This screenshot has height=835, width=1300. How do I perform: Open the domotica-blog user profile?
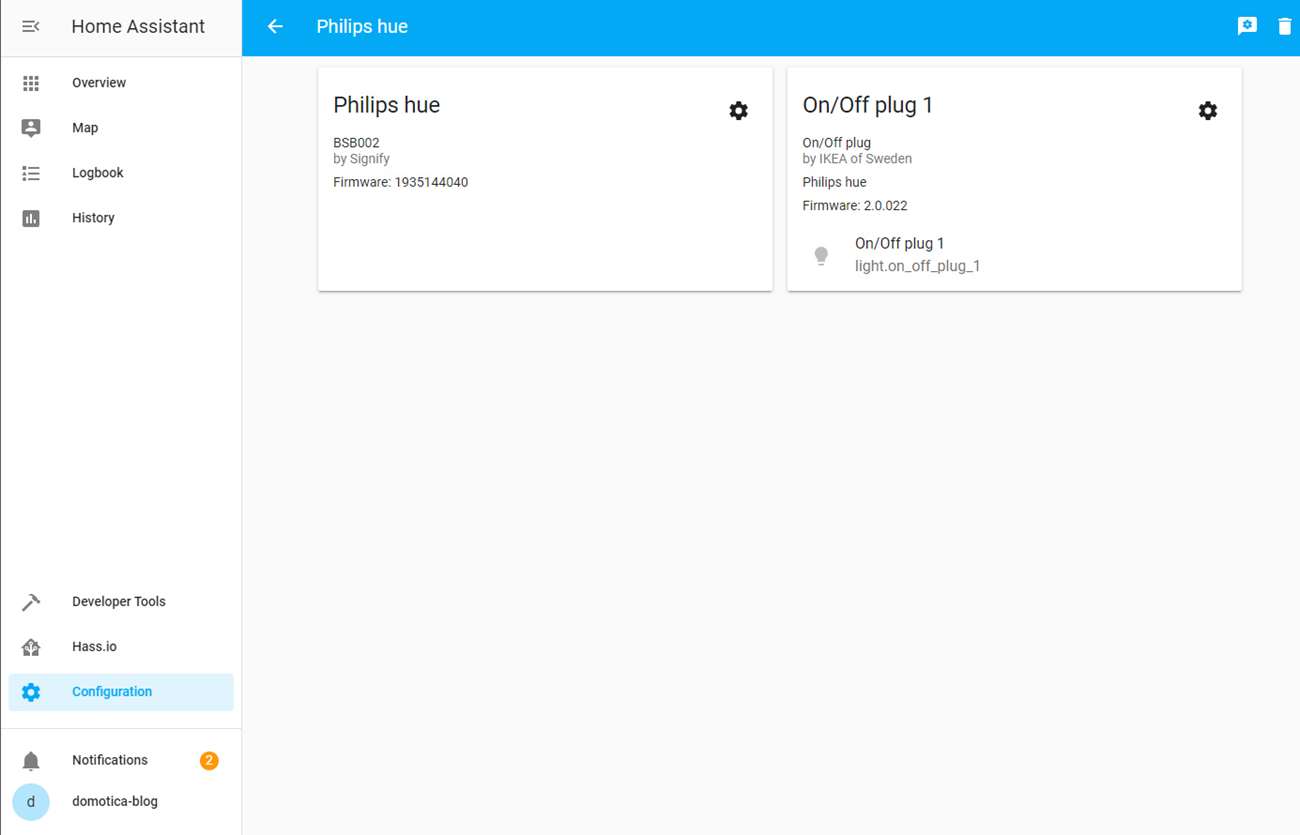point(115,801)
